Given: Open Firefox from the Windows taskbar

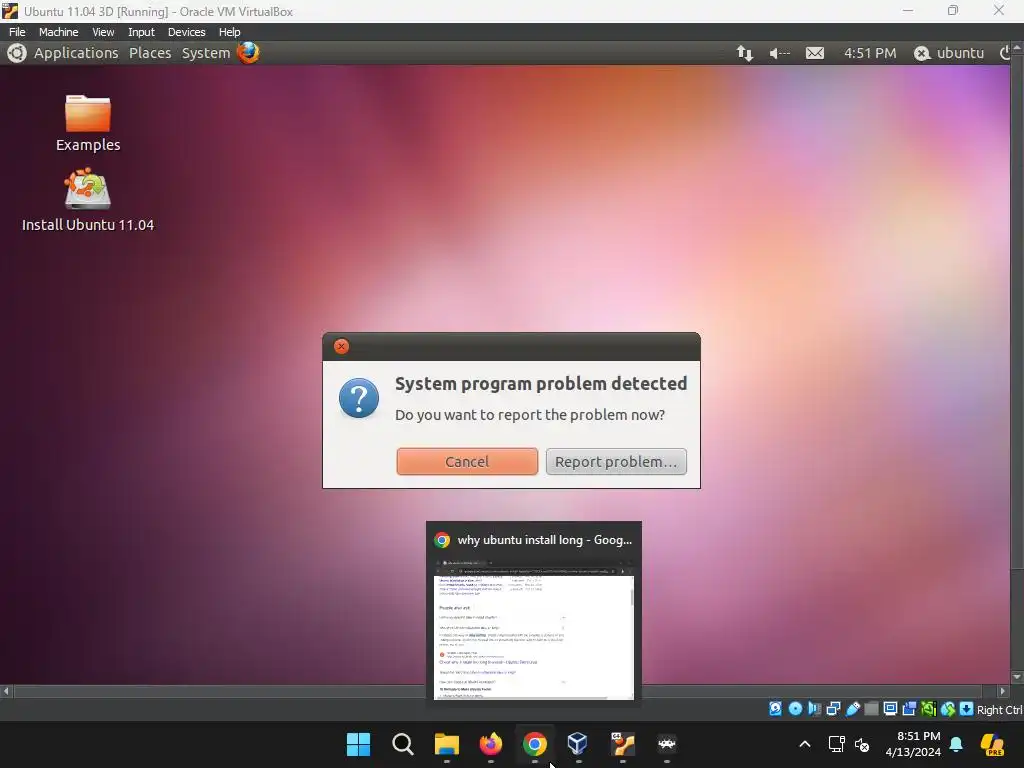Looking at the screenshot, I should coord(490,744).
